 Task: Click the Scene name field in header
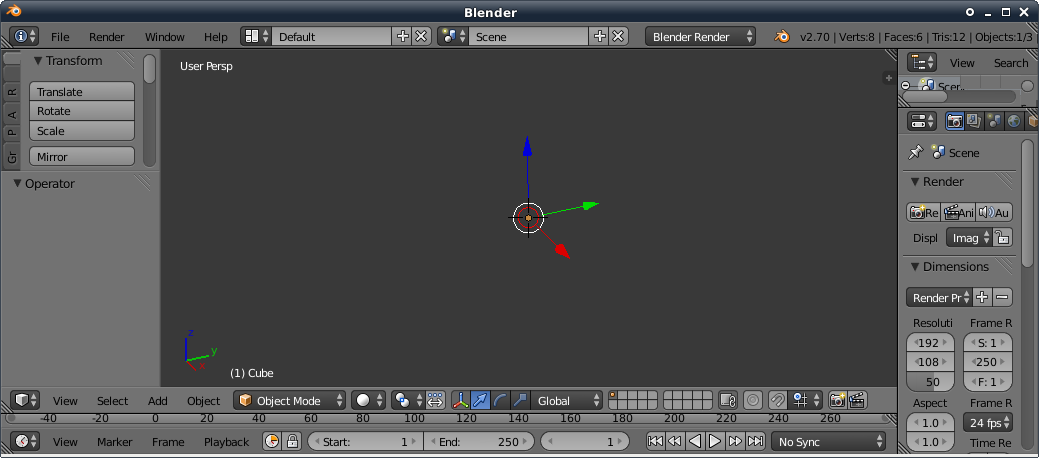coord(528,36)
